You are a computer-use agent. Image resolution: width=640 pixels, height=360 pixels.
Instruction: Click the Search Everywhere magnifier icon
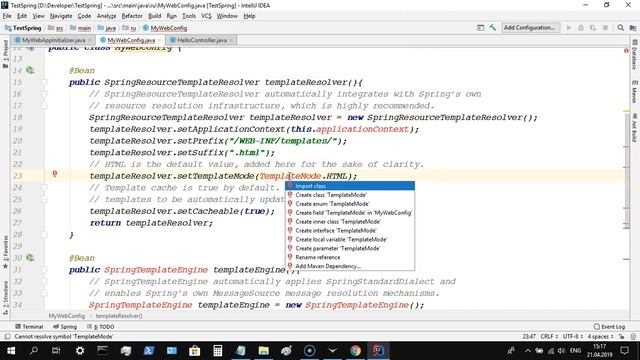620,28
